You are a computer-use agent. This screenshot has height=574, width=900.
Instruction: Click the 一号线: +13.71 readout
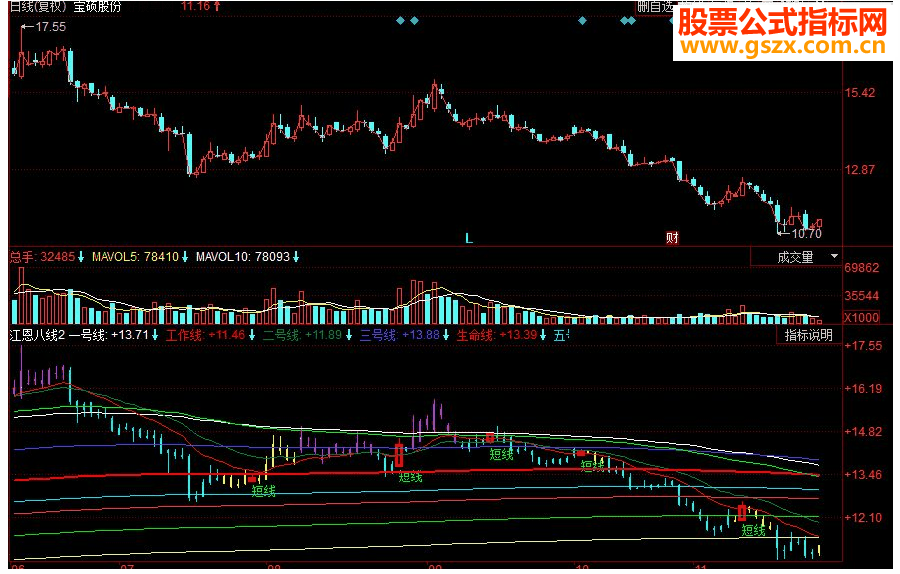pos(109,335)
